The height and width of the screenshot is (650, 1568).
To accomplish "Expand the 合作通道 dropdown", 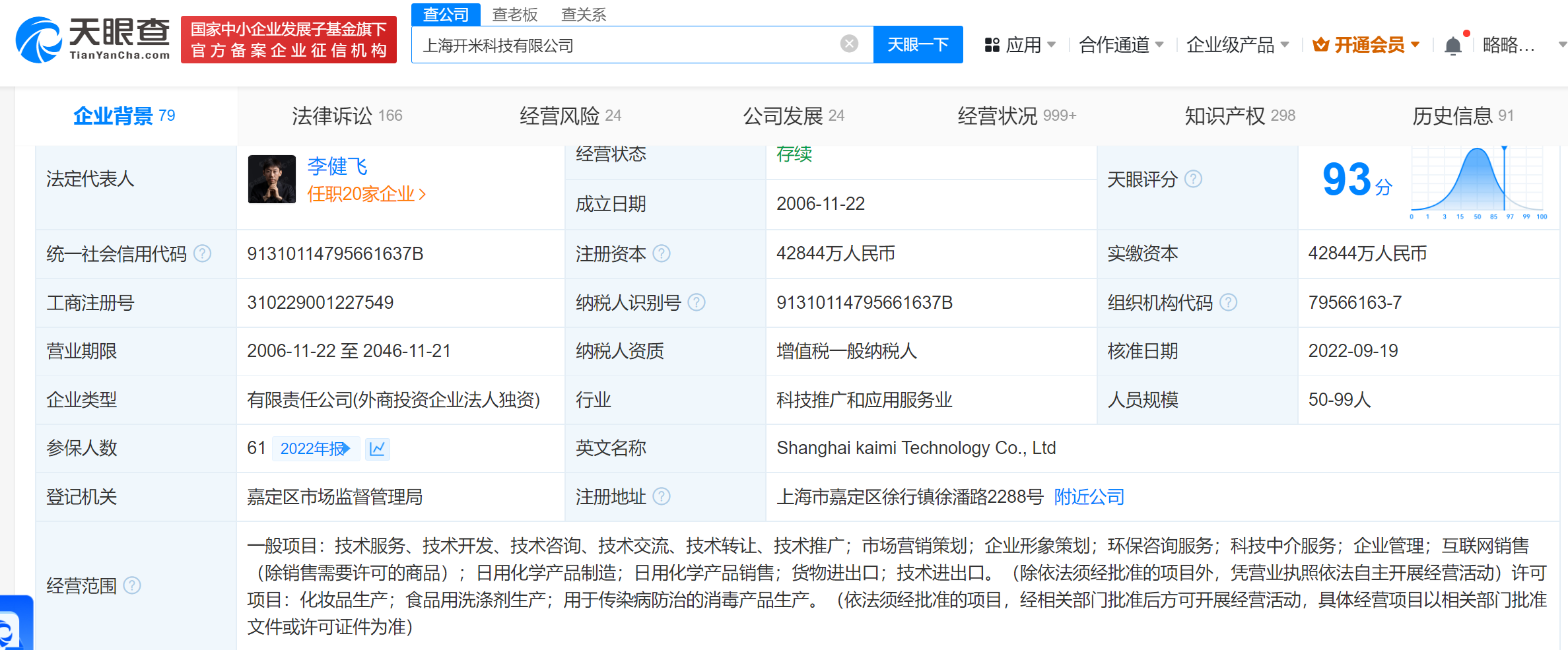I will 1159,45.
